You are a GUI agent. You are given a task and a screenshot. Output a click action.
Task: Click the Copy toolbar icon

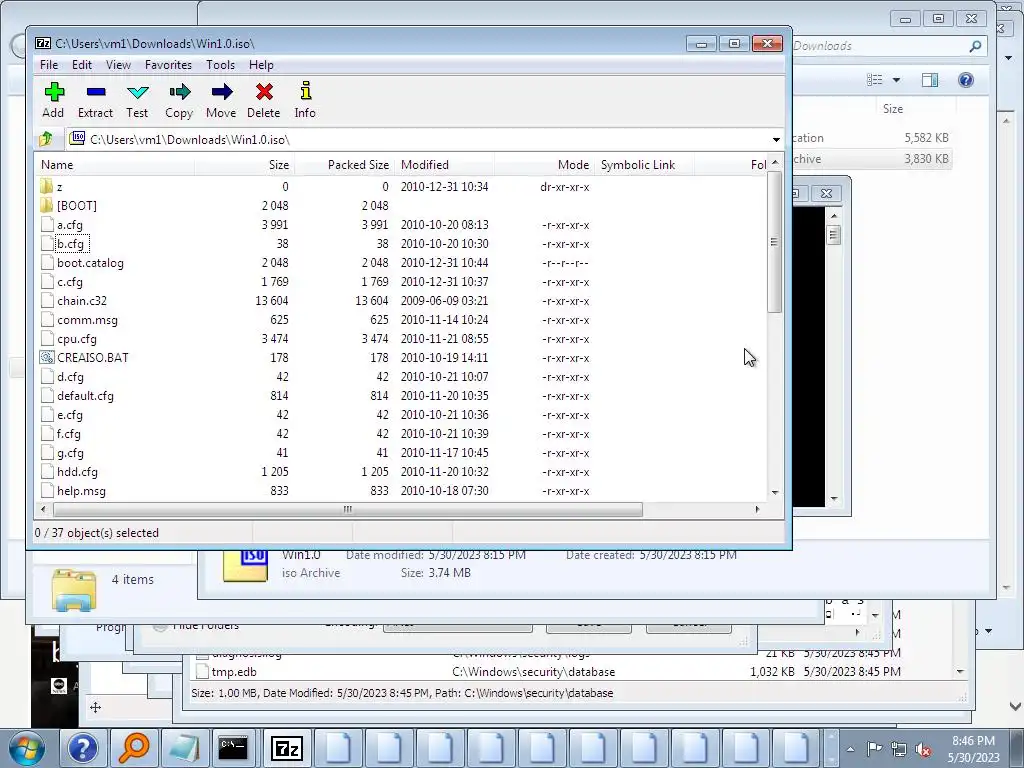tap(179, 92)
